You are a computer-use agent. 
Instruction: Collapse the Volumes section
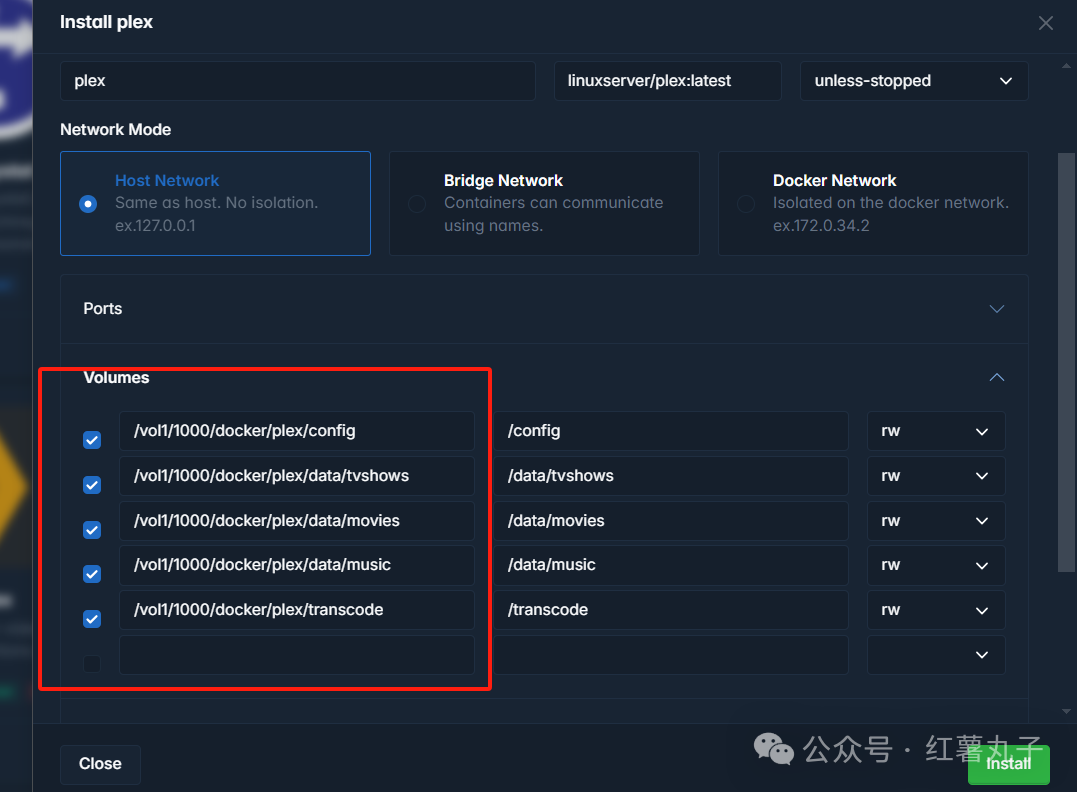pos(997,377)
